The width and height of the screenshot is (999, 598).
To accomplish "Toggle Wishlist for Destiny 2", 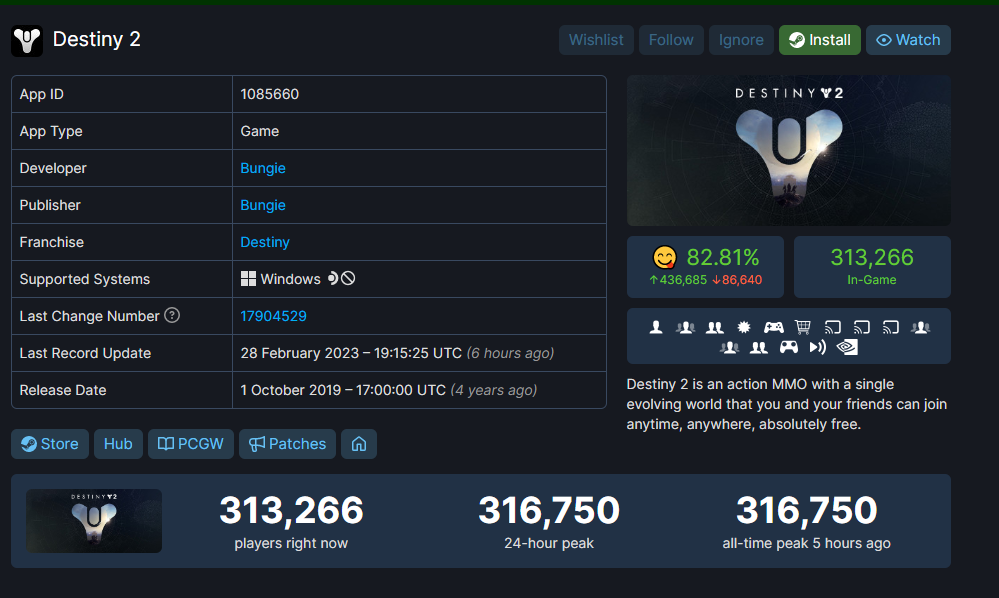I will point(596,40).
